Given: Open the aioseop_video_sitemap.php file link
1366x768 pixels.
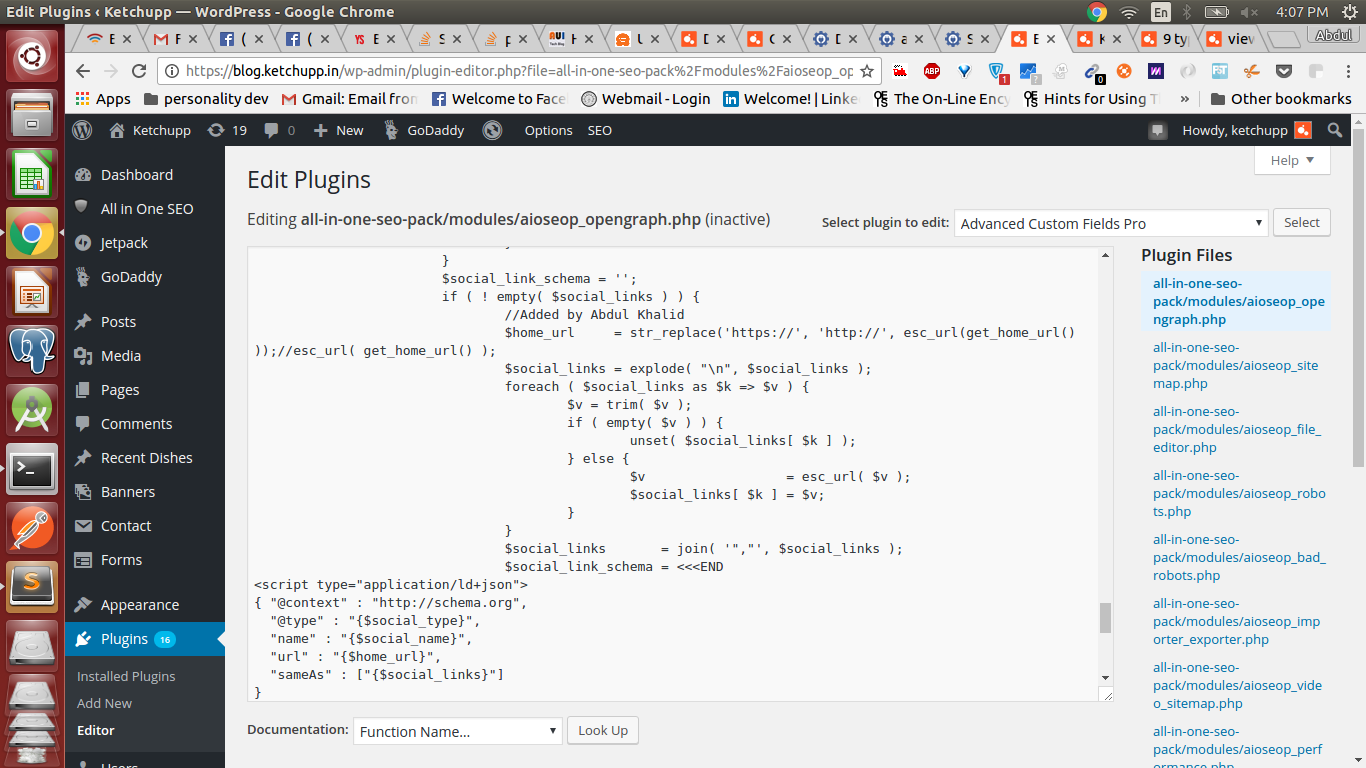Looking at the screenshot, I should coord(1237,685).
